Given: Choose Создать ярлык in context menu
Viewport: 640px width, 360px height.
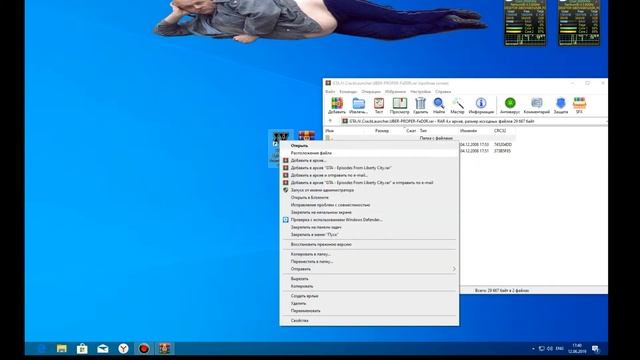Looking at the screenshot, I should coord(369,296).
